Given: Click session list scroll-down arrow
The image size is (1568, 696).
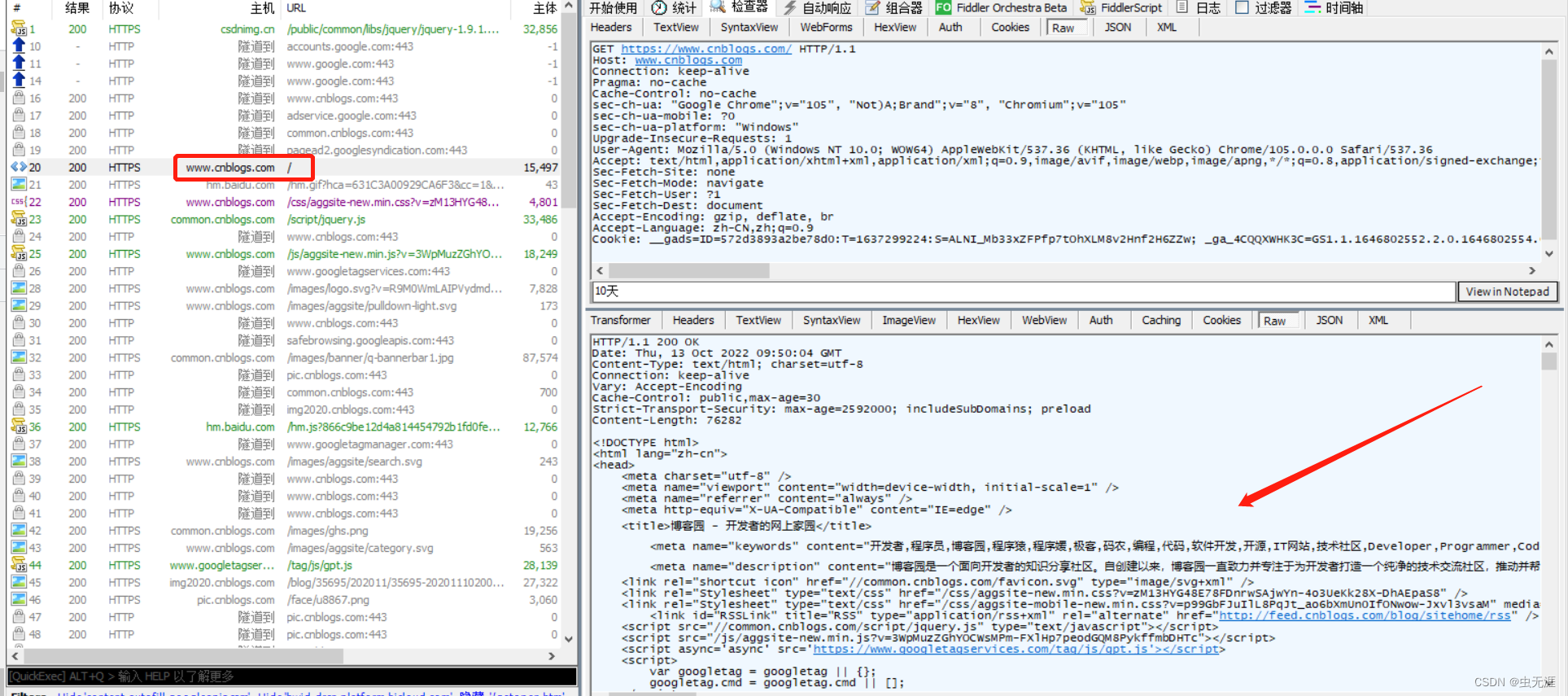Looking at the screenshot, I should (x=569, y=639).
